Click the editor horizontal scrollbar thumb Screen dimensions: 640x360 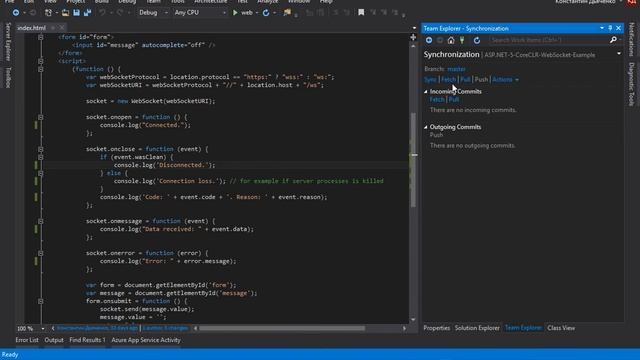click(282, 328)
